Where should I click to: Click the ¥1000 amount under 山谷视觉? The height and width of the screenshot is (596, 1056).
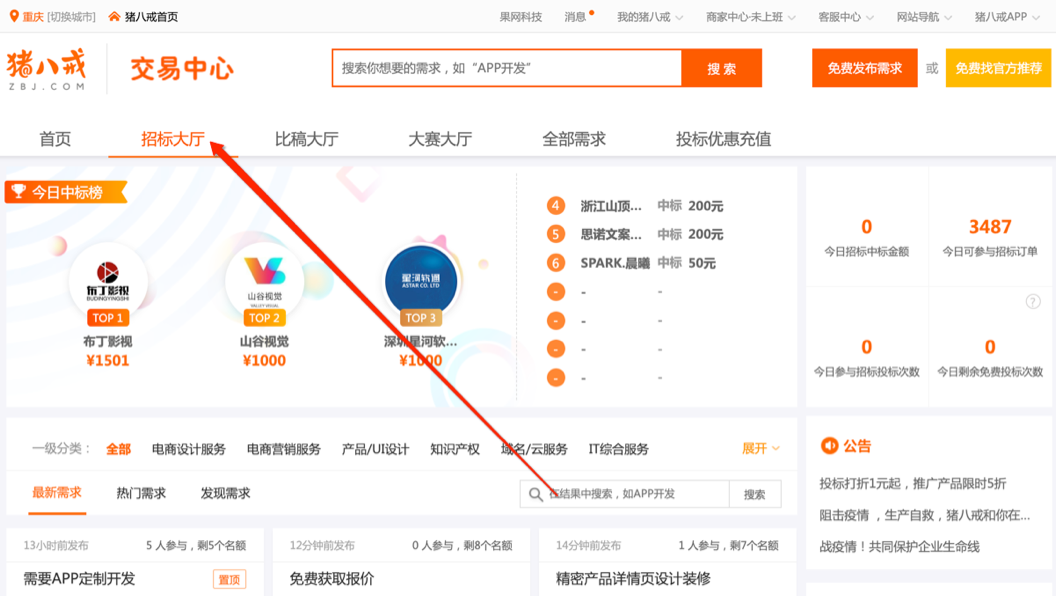[x=264, y=361]
